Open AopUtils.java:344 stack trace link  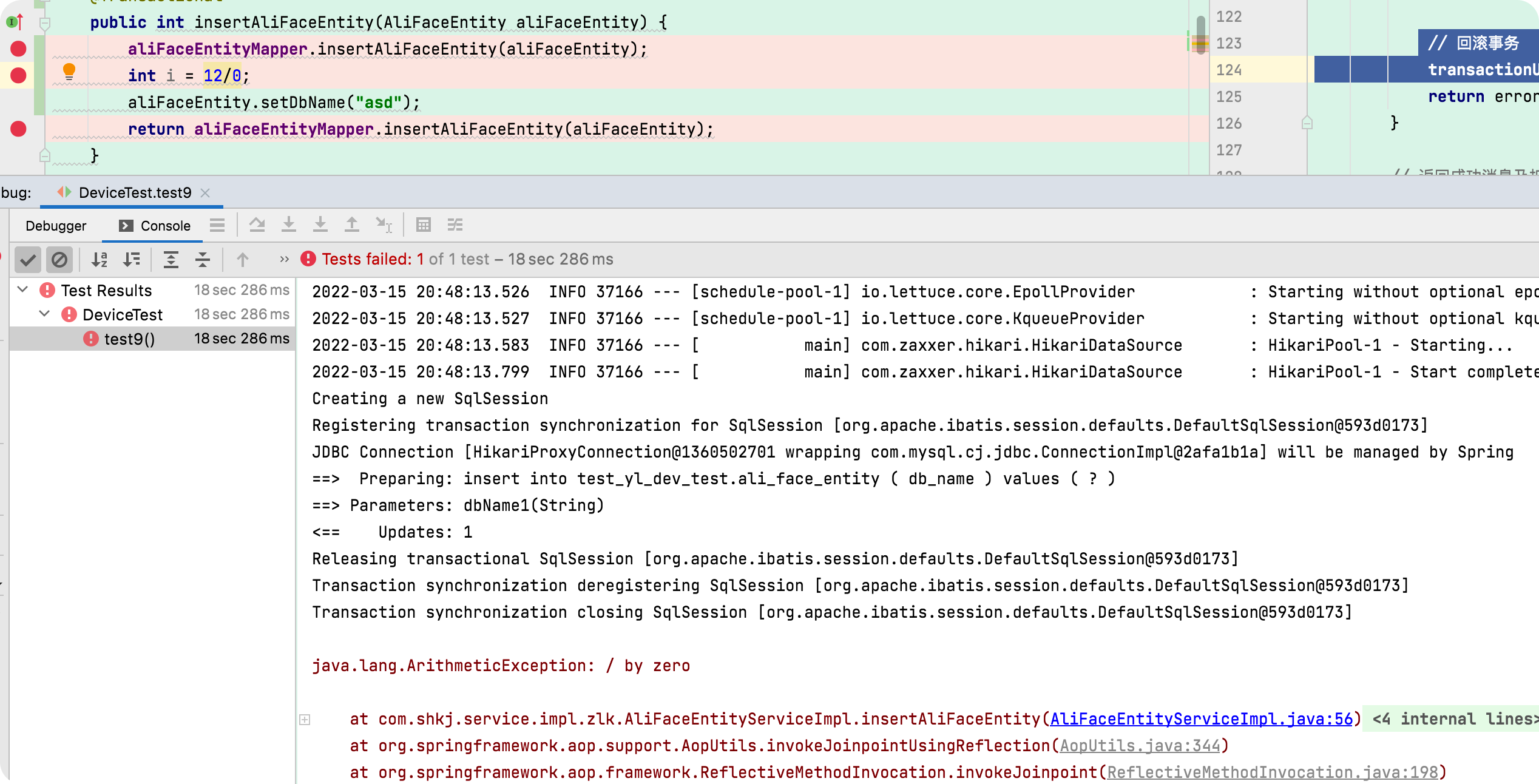point(1140,746)
